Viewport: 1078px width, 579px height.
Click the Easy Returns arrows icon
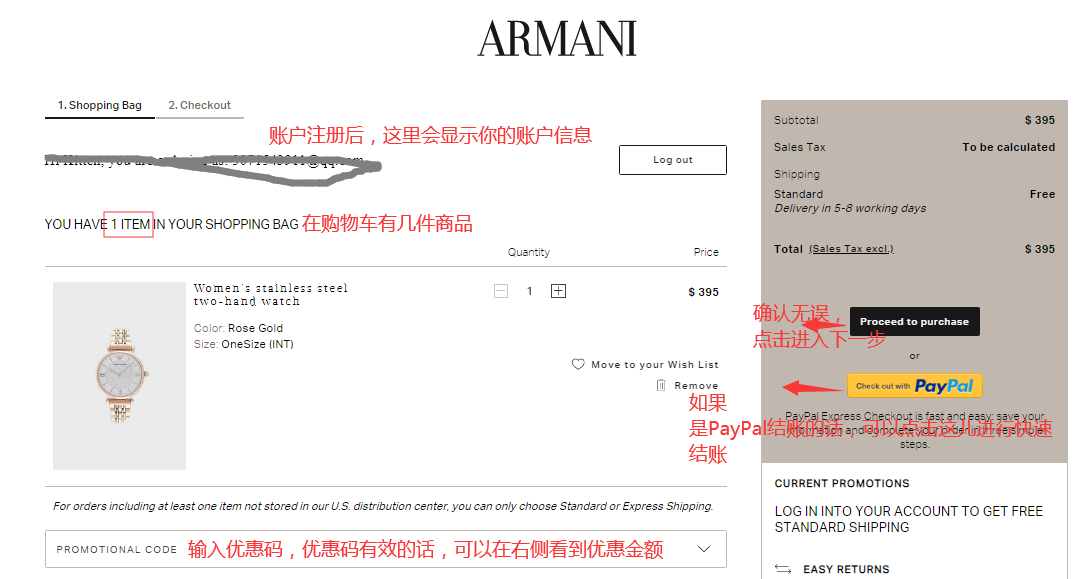click(x=782, y=569)
